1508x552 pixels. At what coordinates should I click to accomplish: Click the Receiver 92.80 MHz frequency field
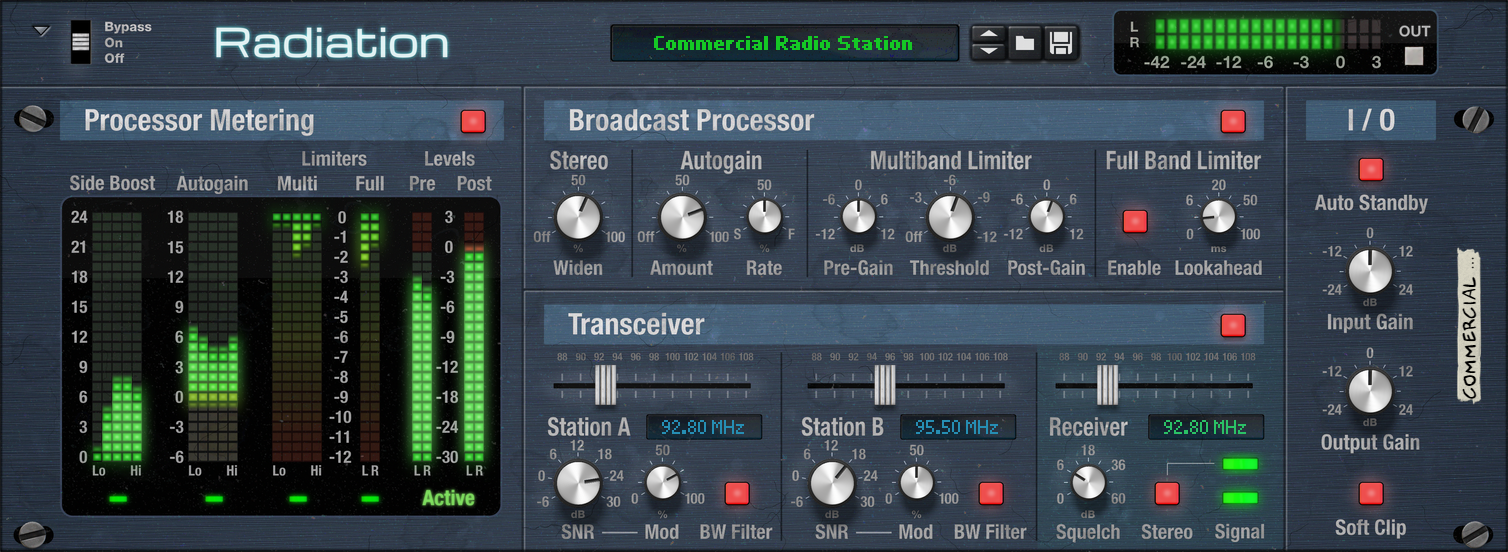(1205, 427)
